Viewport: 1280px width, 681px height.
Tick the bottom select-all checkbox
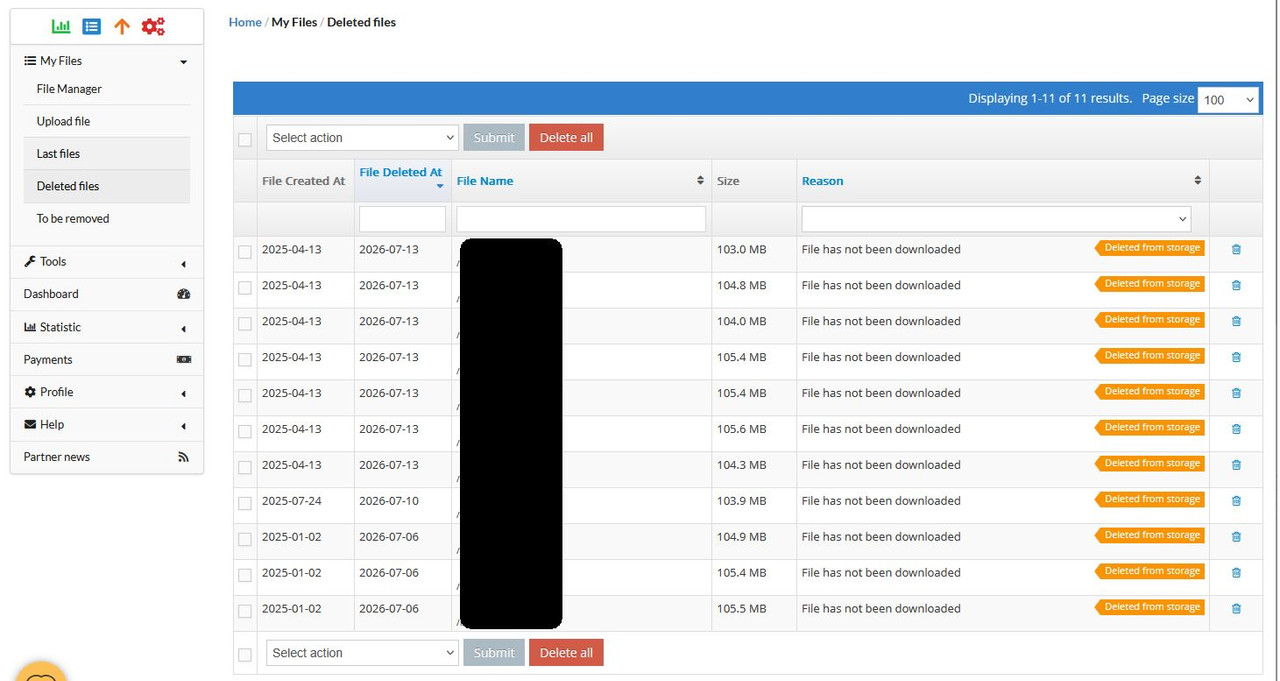coord(245,655)
